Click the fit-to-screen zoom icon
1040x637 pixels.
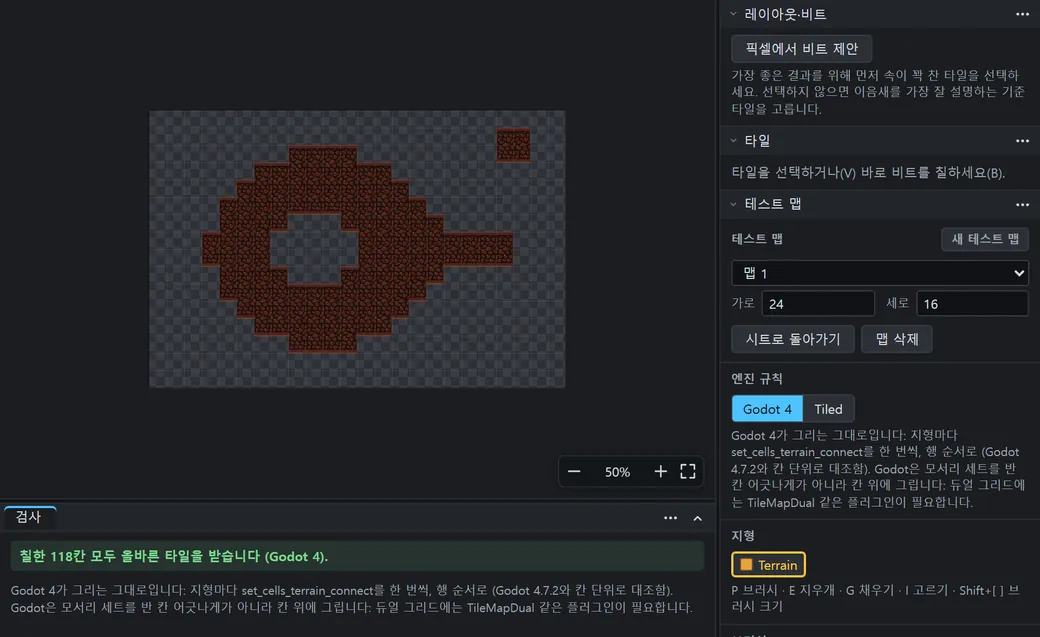688,472
